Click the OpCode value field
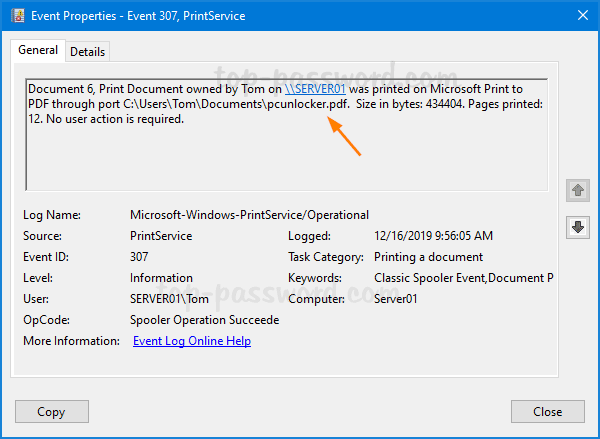Image resolution: width=600 pixels, height=439 pixels. (x=204, y=320)
